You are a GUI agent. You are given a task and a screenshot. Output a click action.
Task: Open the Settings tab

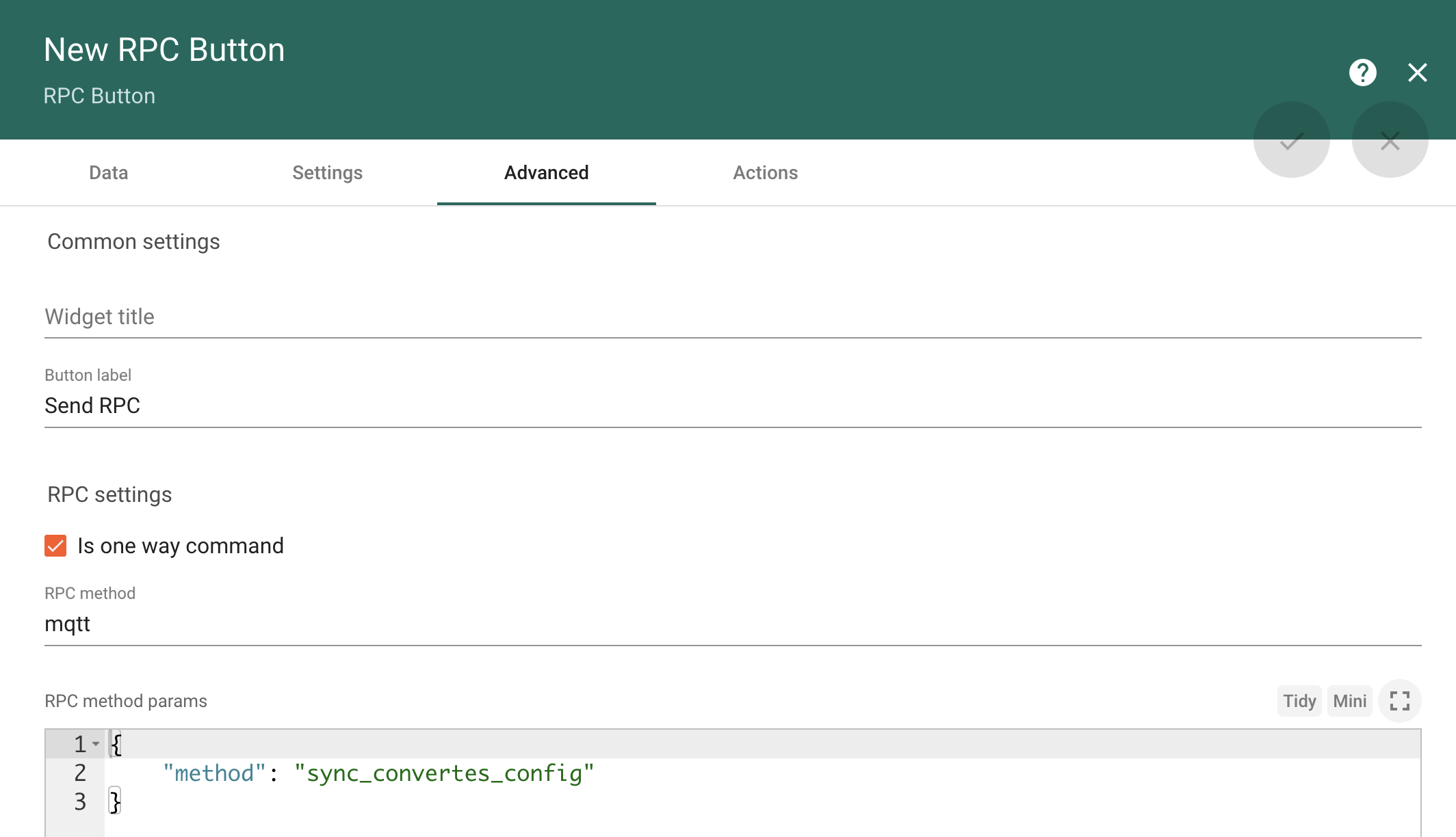tap(327, 173)
